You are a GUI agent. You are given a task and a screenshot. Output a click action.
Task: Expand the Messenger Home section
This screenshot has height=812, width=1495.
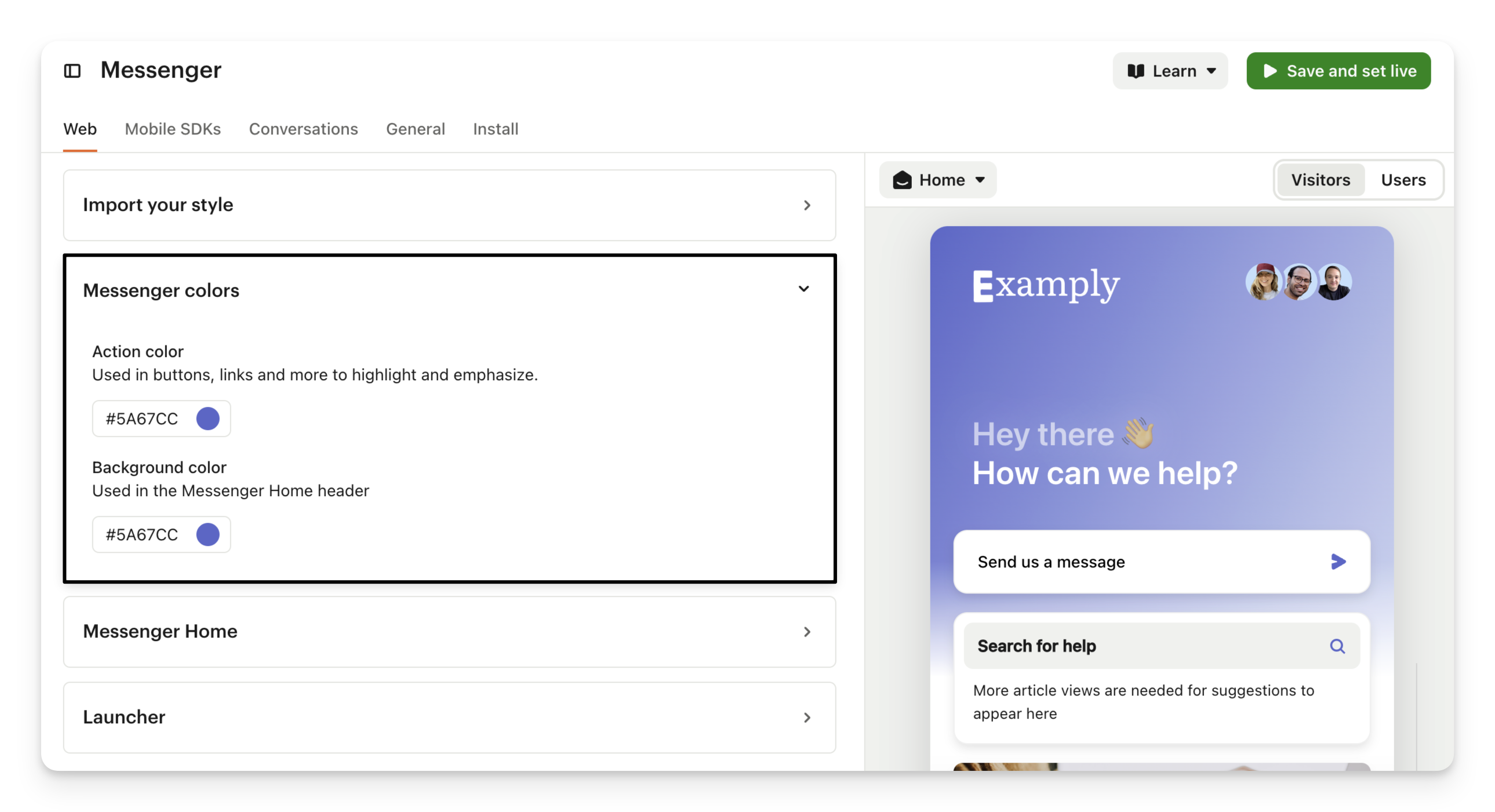[807, 632]
